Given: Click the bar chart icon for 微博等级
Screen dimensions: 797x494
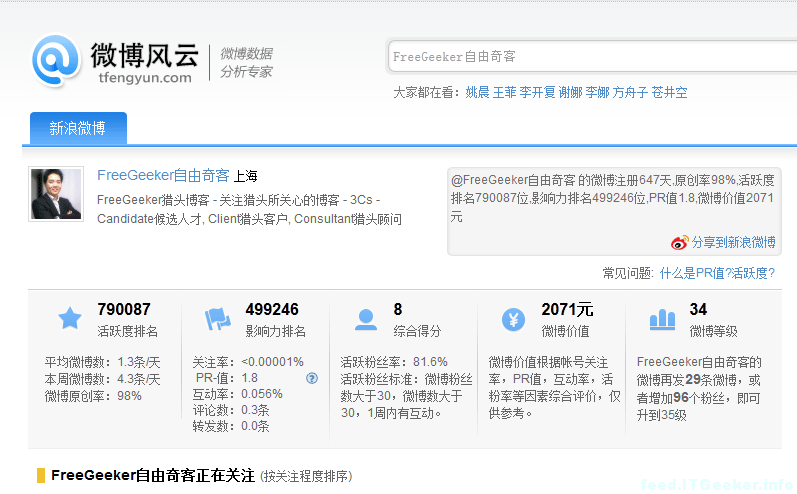Looking at the screenshot, I should (662, 320).
